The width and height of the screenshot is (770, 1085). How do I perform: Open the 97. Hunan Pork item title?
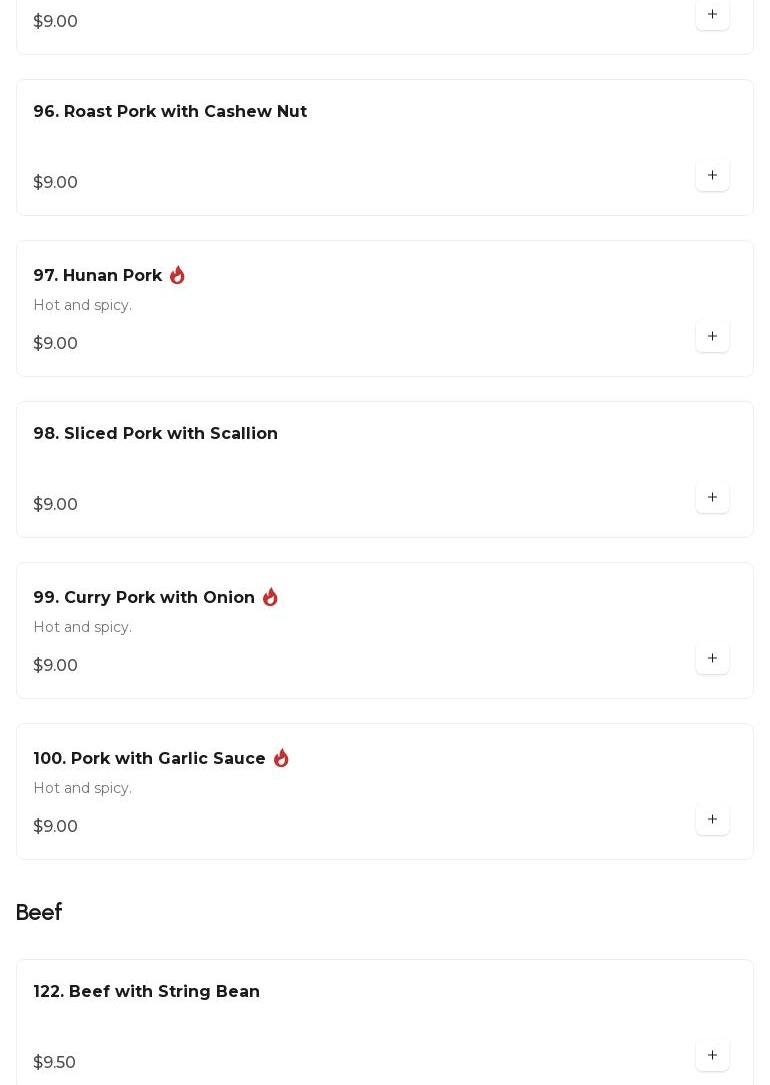pyautogui.click(x=98, y=276)
